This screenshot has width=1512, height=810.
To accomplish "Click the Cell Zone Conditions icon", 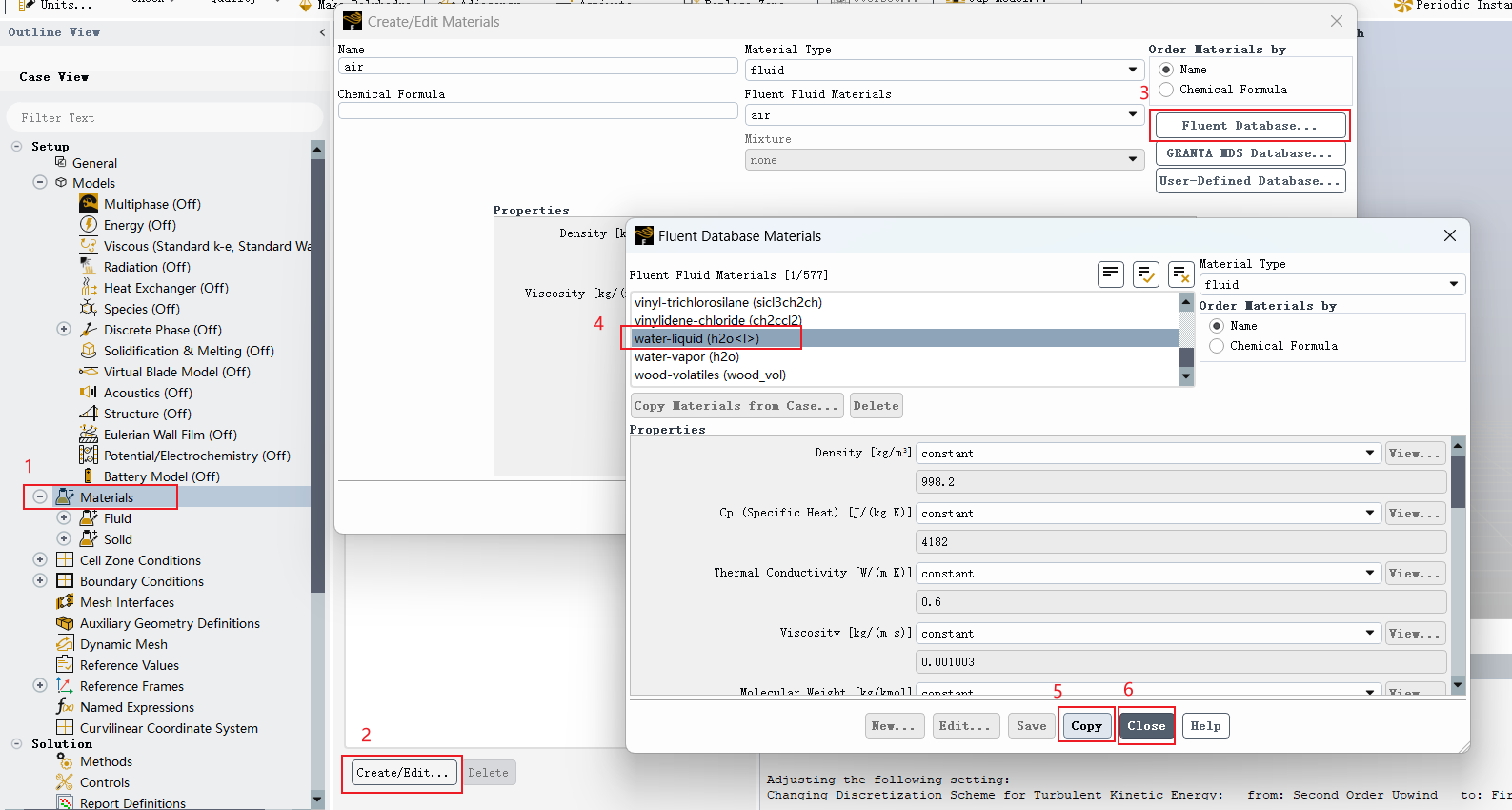I will pyautogui.click(x=65, y=559).
